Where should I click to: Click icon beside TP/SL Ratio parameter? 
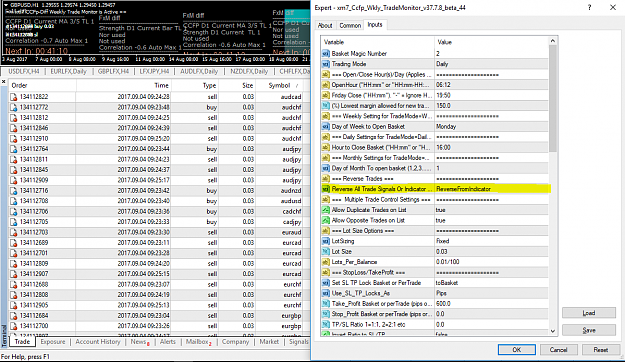326,325
